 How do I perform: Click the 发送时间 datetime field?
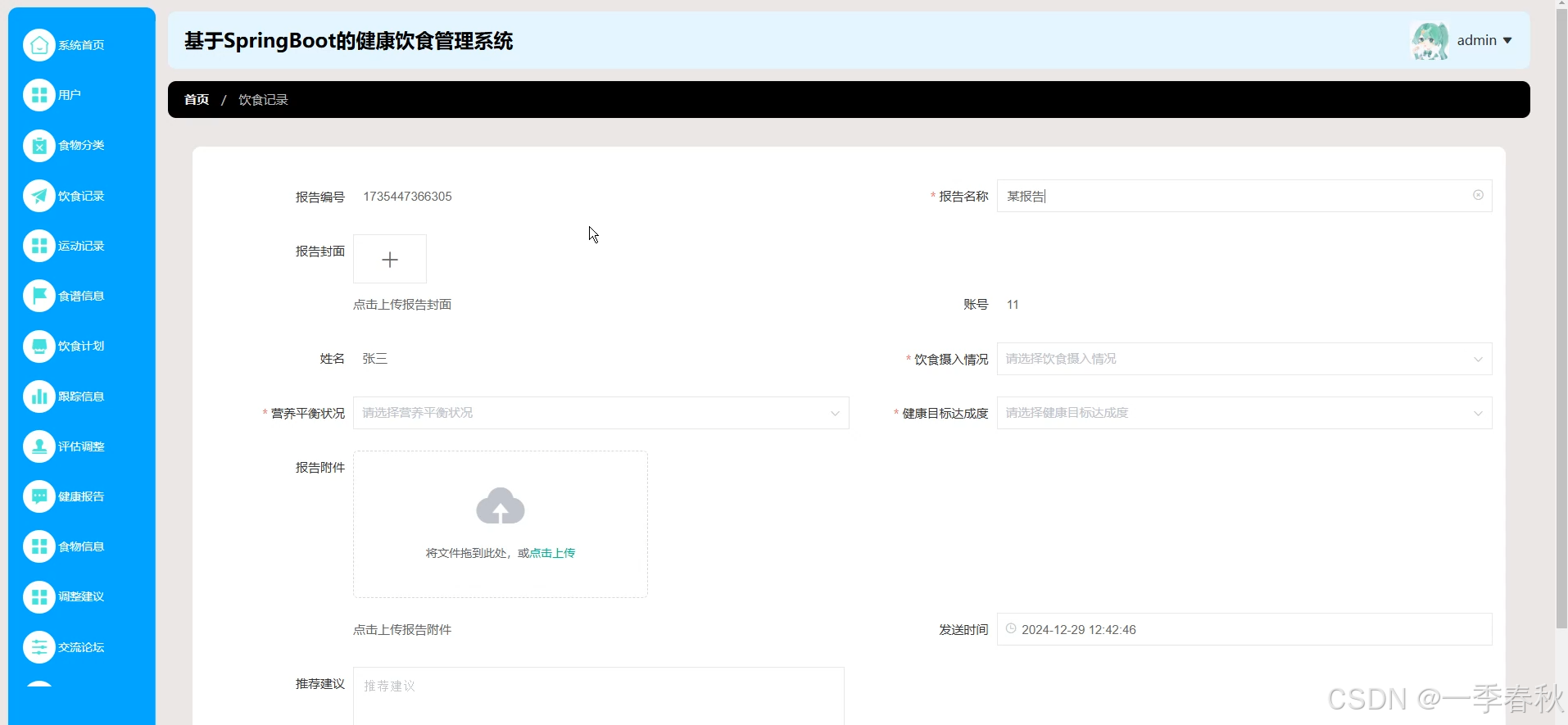point(1244,629)
